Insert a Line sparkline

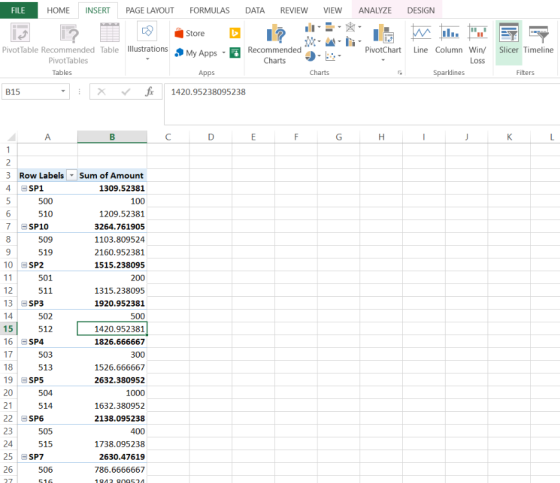(421, 39)
